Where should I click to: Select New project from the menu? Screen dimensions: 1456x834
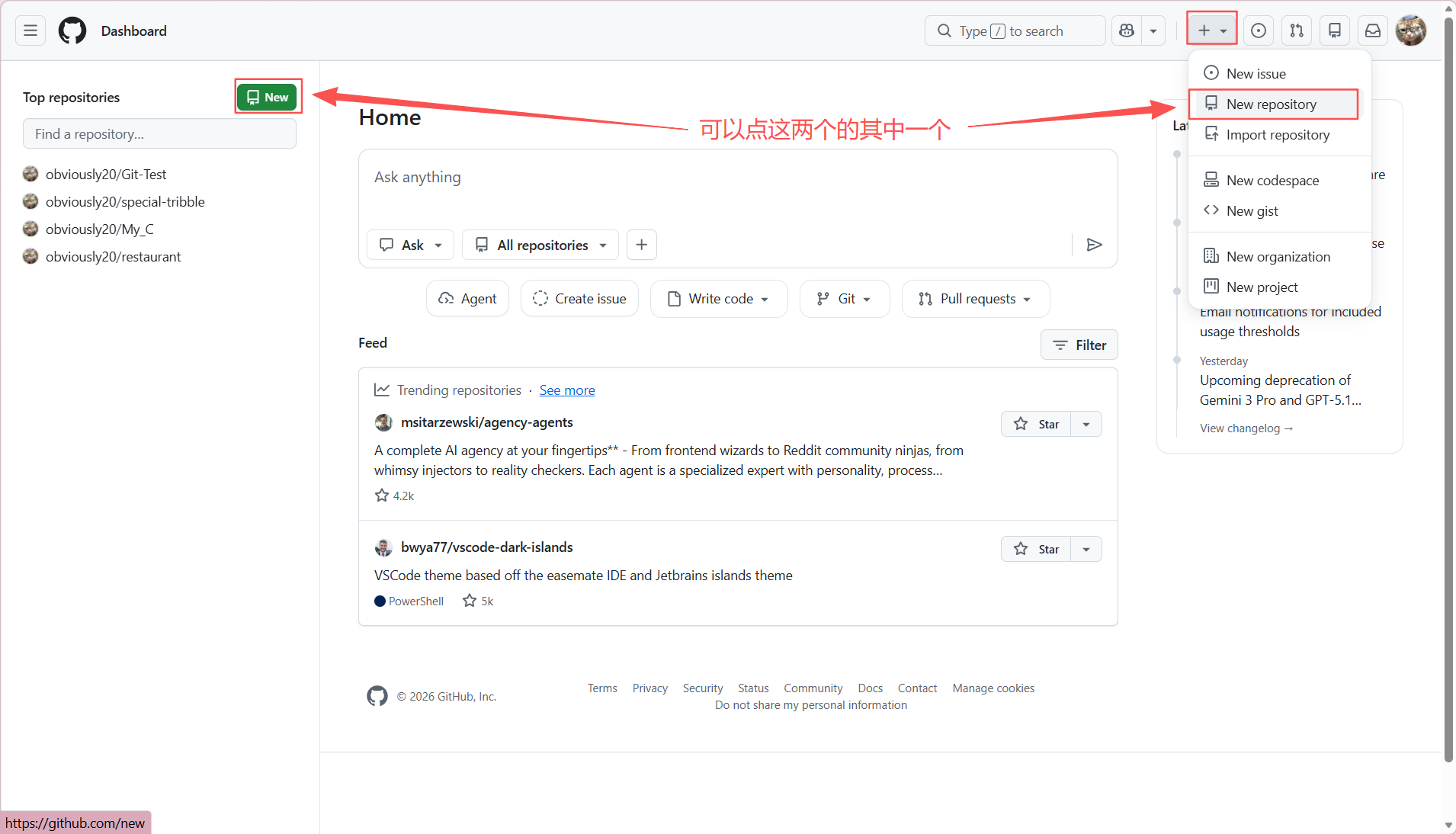1280,287
